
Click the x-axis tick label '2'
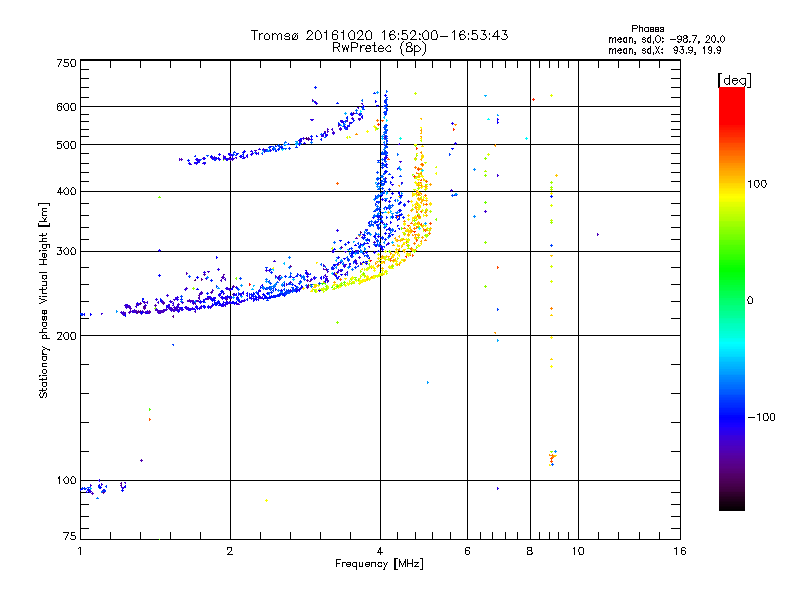(x=230, y=551)
